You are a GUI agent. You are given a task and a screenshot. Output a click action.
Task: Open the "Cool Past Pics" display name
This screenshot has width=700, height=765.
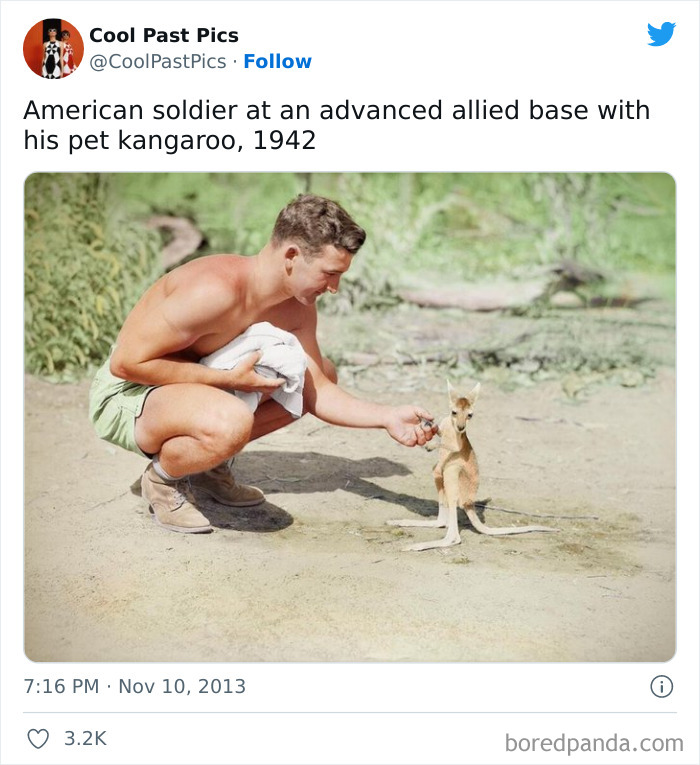(x=164, y=35)
